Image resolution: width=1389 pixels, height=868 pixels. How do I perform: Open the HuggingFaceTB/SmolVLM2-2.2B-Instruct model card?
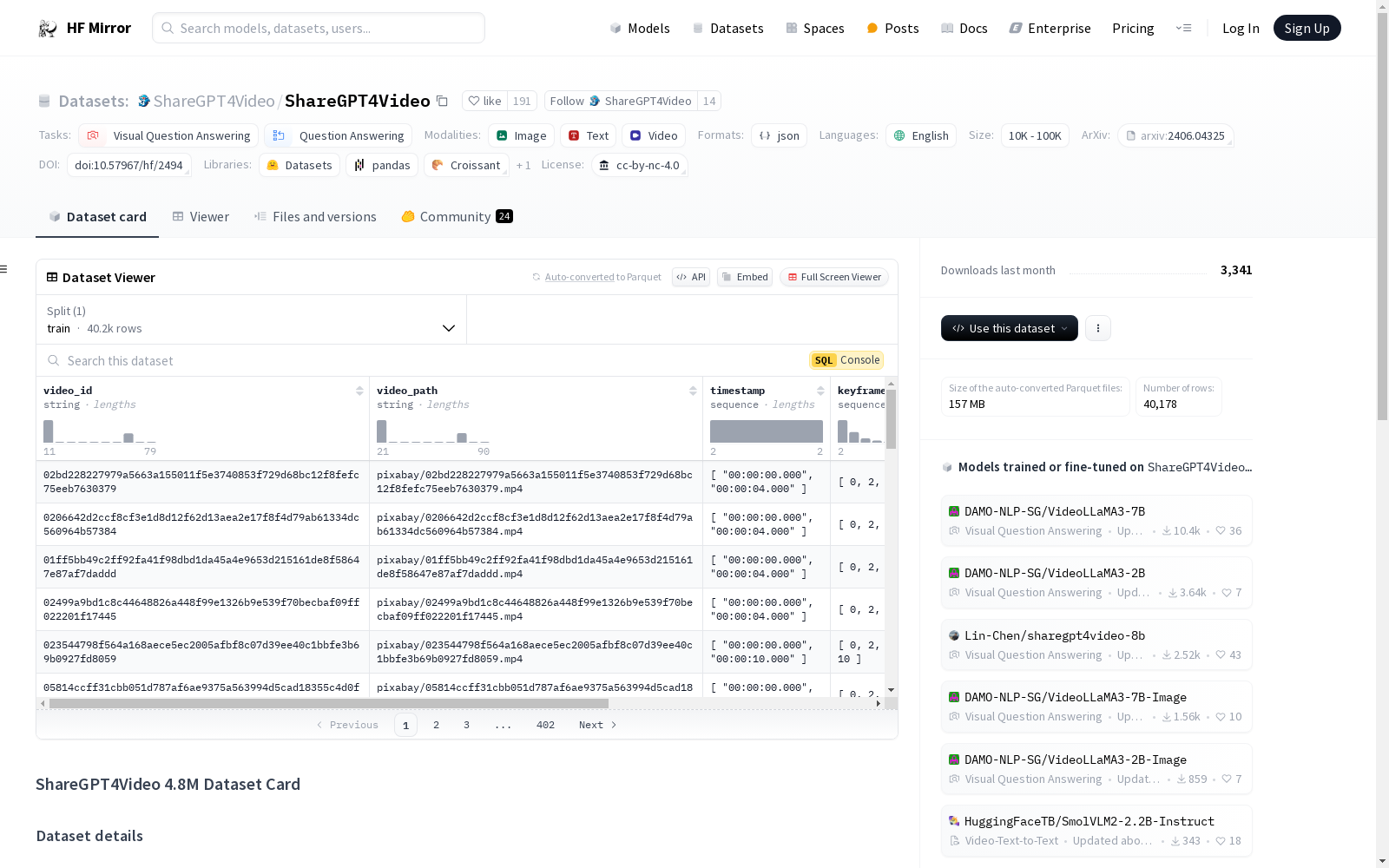click(1096, 831)
